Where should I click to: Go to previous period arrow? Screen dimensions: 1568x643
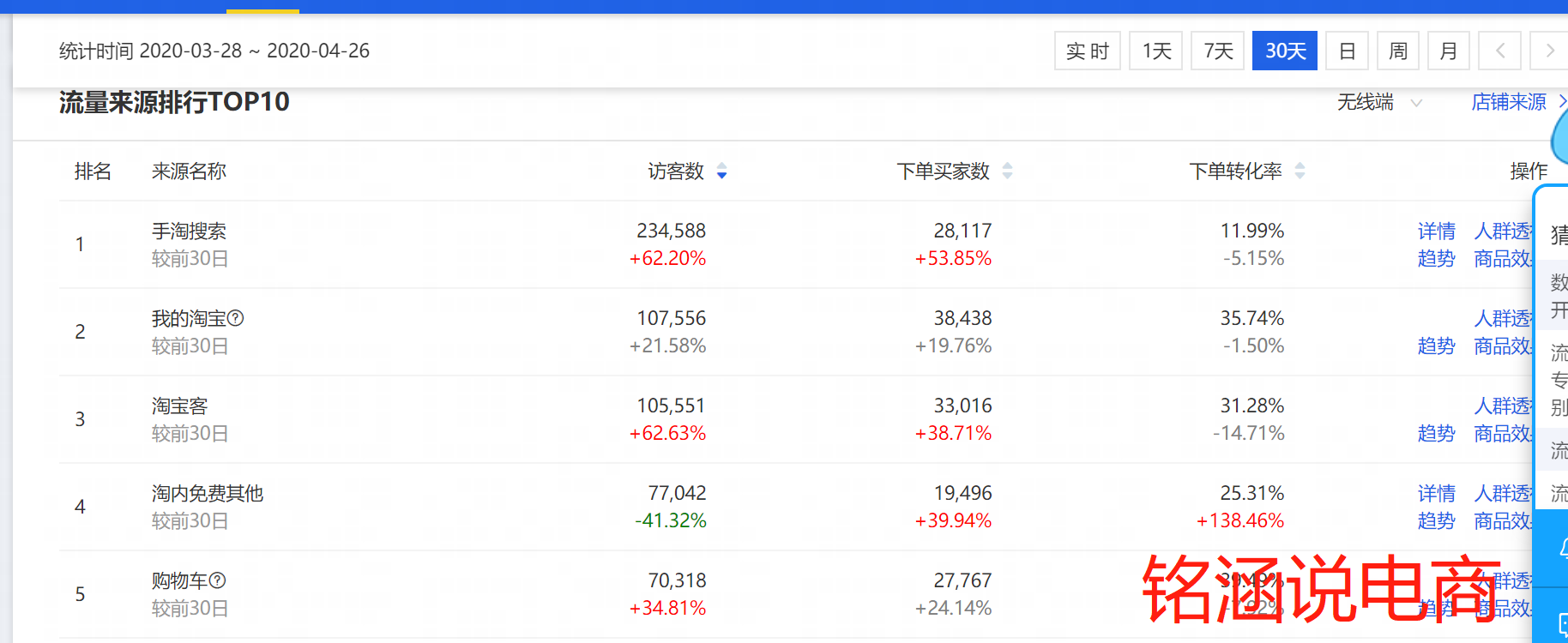pyautogui.click(x=1500, y=51)
